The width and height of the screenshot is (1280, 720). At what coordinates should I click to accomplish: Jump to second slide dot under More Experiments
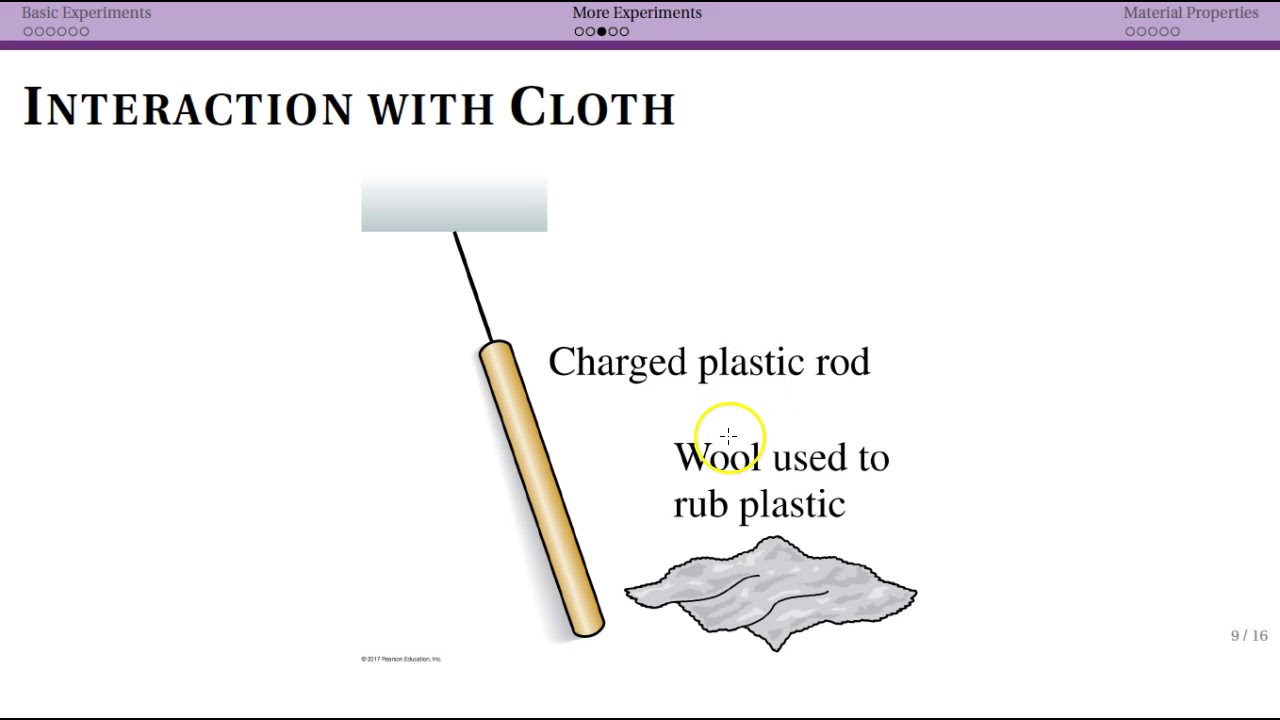(x=590, y=32)
